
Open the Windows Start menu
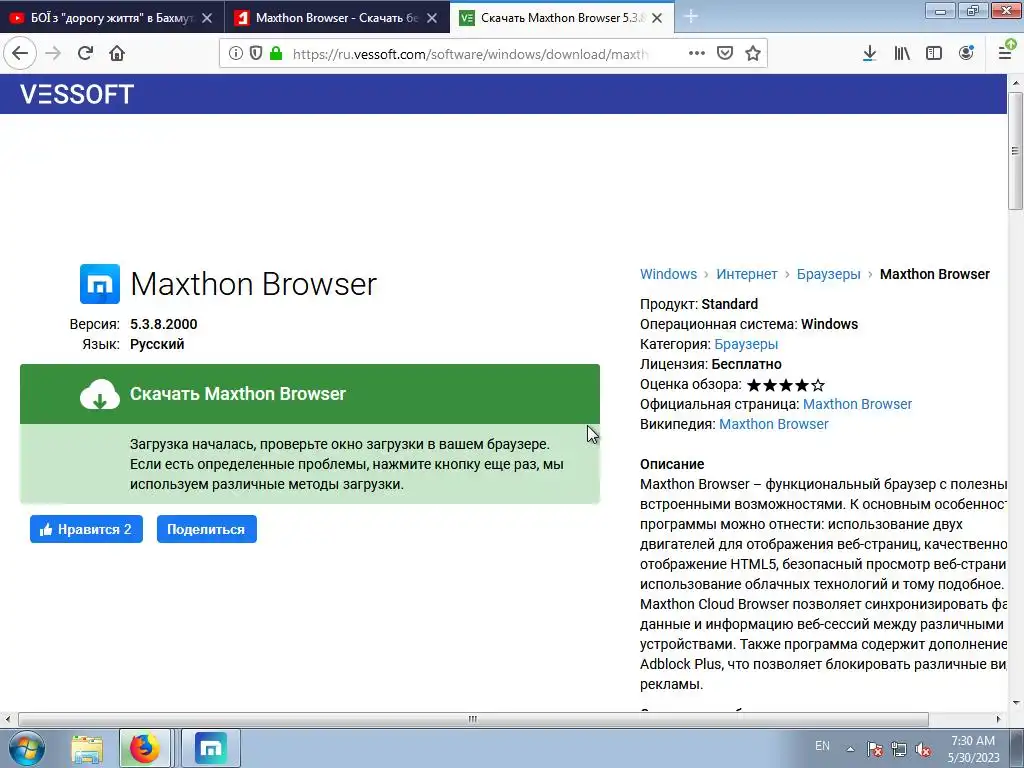26,748
